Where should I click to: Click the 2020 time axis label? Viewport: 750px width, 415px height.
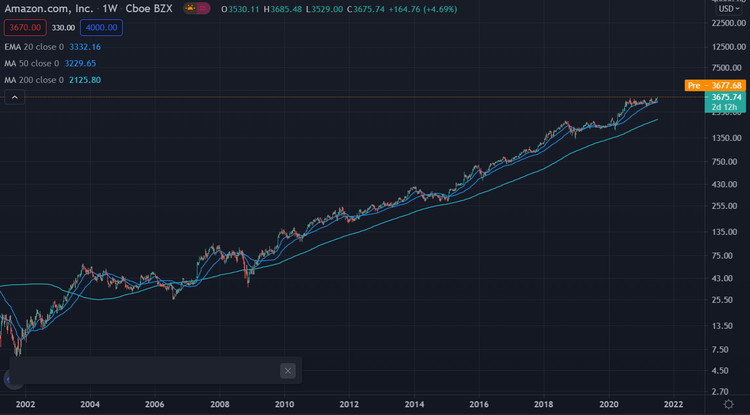click(609, 404)
